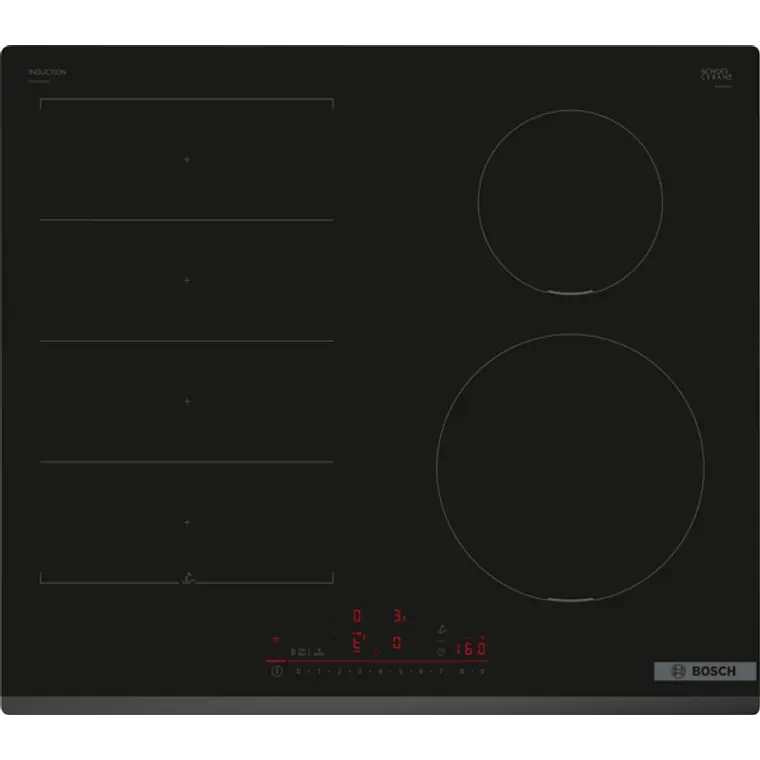Tap the pan symbol on flex zone border

click(x=188, y=578)
